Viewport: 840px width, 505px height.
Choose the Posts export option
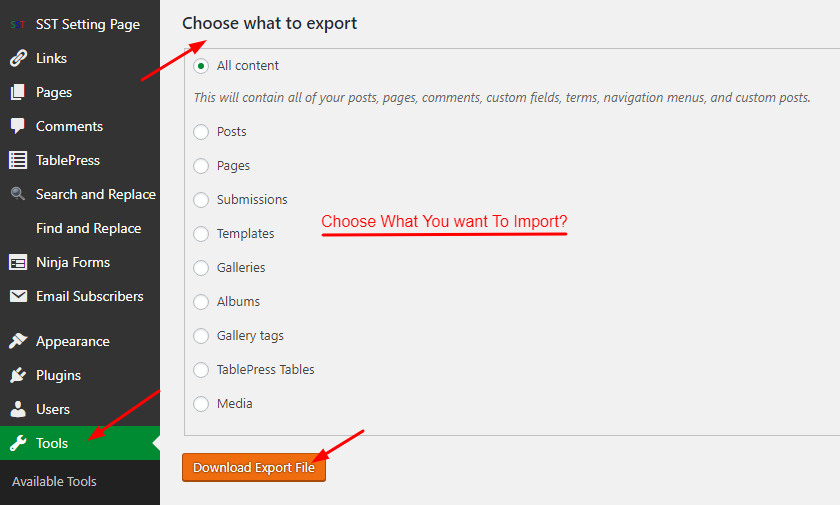pyautogui.click(x=201, y=132)
